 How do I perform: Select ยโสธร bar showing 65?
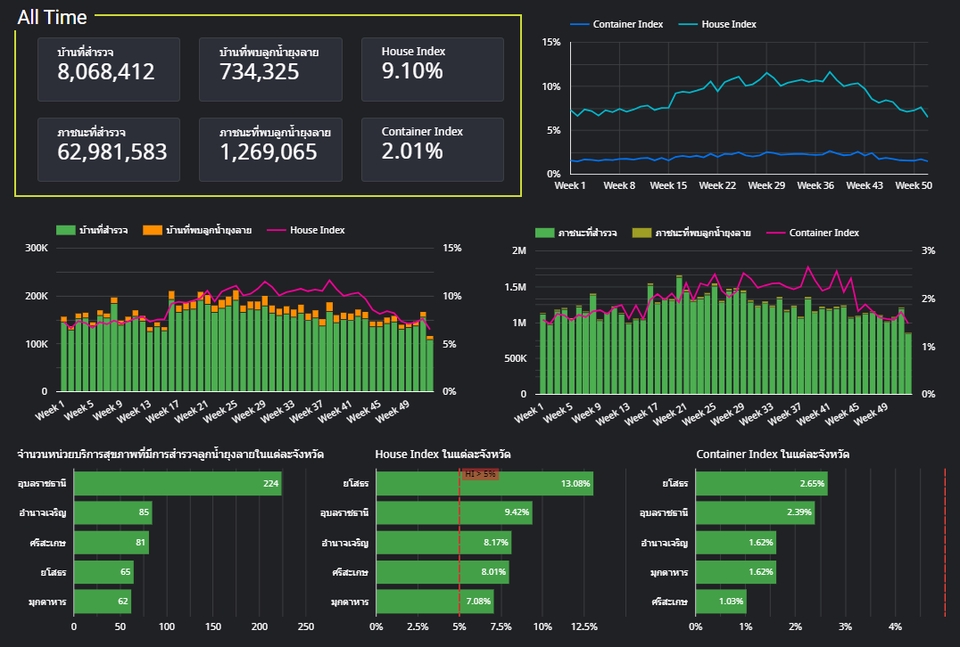(103, 572)
